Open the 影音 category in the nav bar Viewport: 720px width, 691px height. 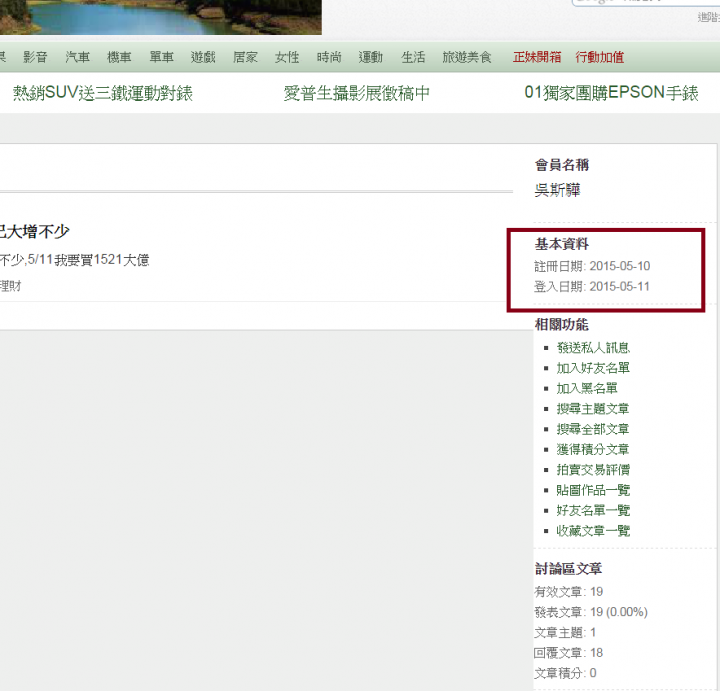[35, 57]
